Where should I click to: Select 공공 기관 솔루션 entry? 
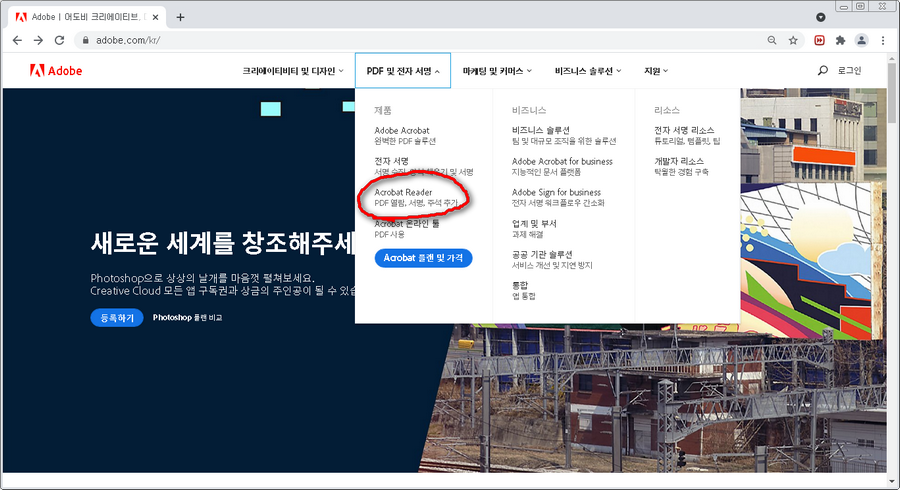552,259
